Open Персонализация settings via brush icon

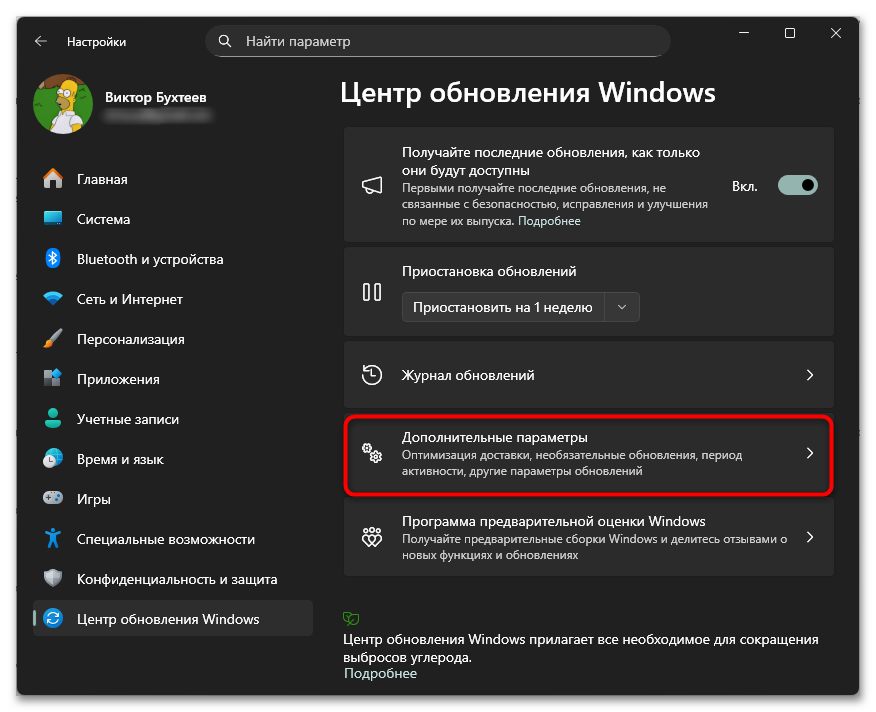[x=51, y=339]
